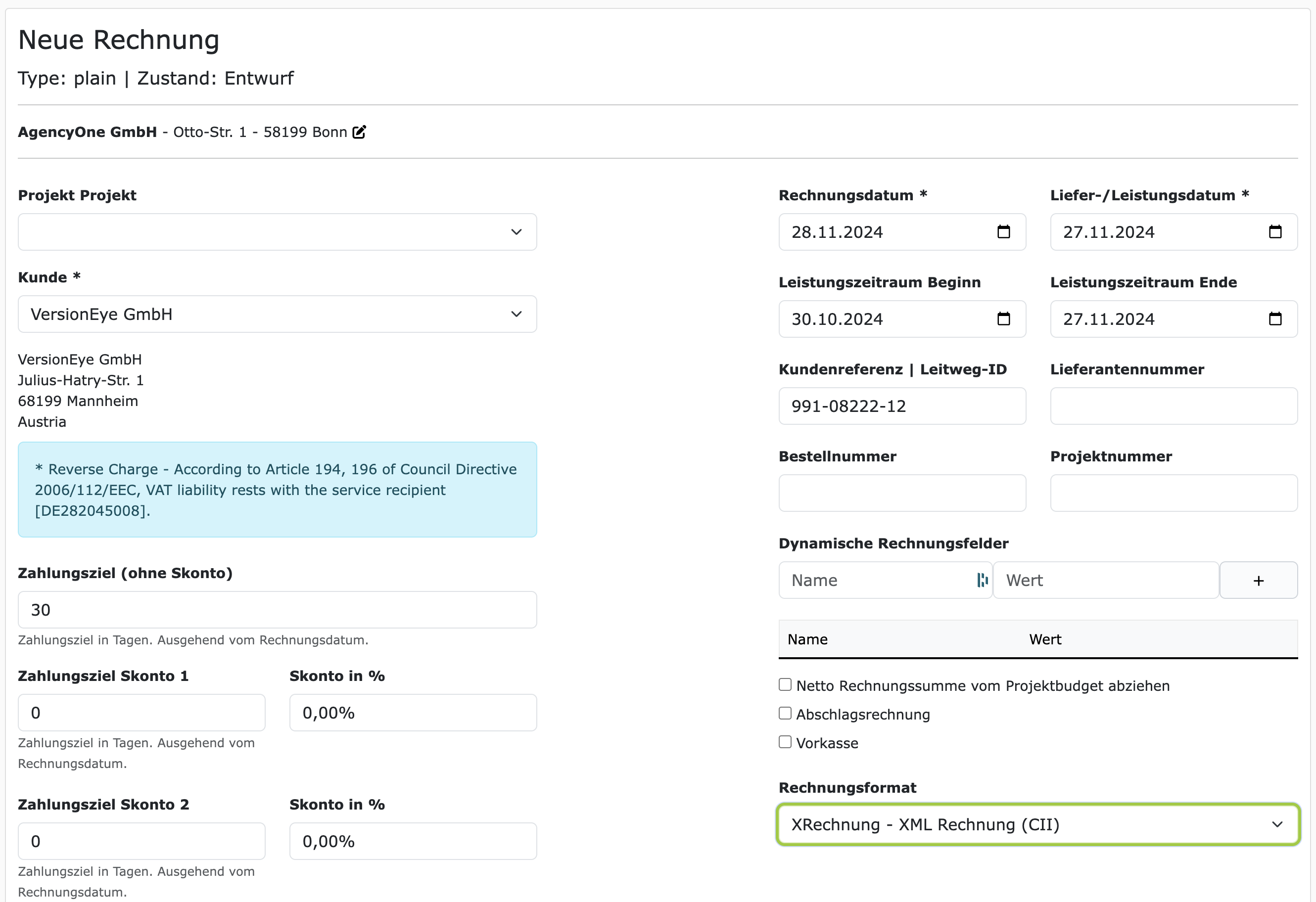Check the Vorkasse option
Screen dimensions: 1316x902
[785, 742]
